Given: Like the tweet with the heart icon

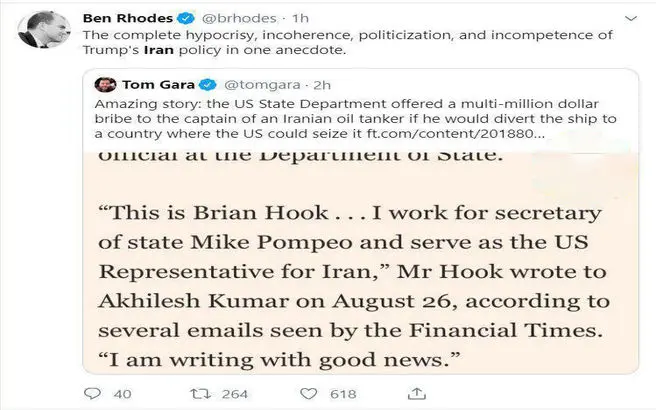Looking at the screenshot, I should point(309,394).
